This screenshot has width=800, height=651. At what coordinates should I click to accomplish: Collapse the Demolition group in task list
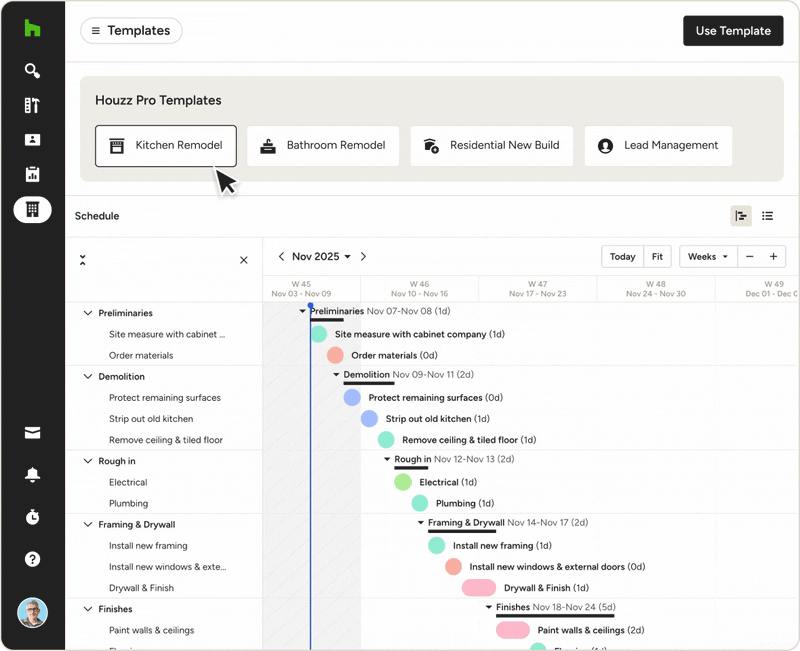88,377
